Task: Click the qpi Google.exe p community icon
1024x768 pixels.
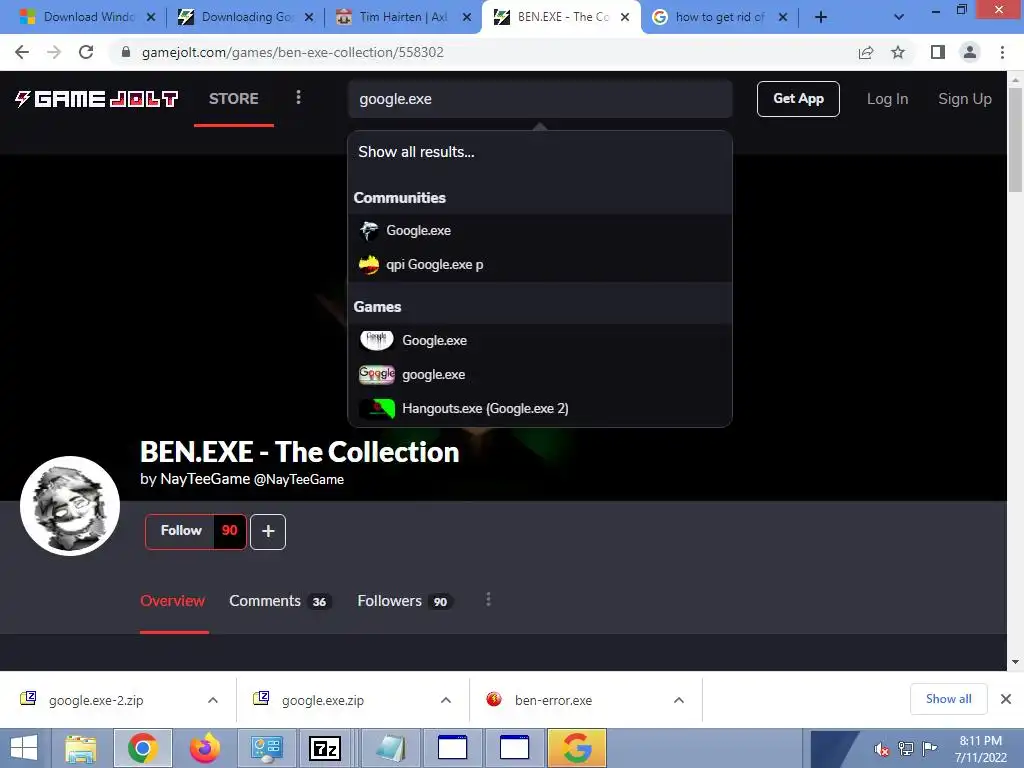Action: pos(369,264)
